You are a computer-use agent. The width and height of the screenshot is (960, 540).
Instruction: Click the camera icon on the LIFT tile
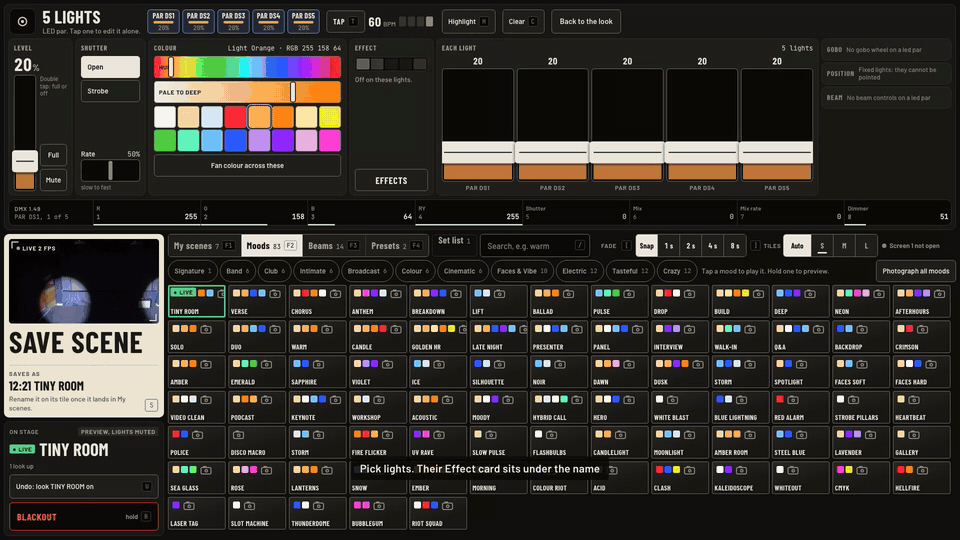coord(500,294)
